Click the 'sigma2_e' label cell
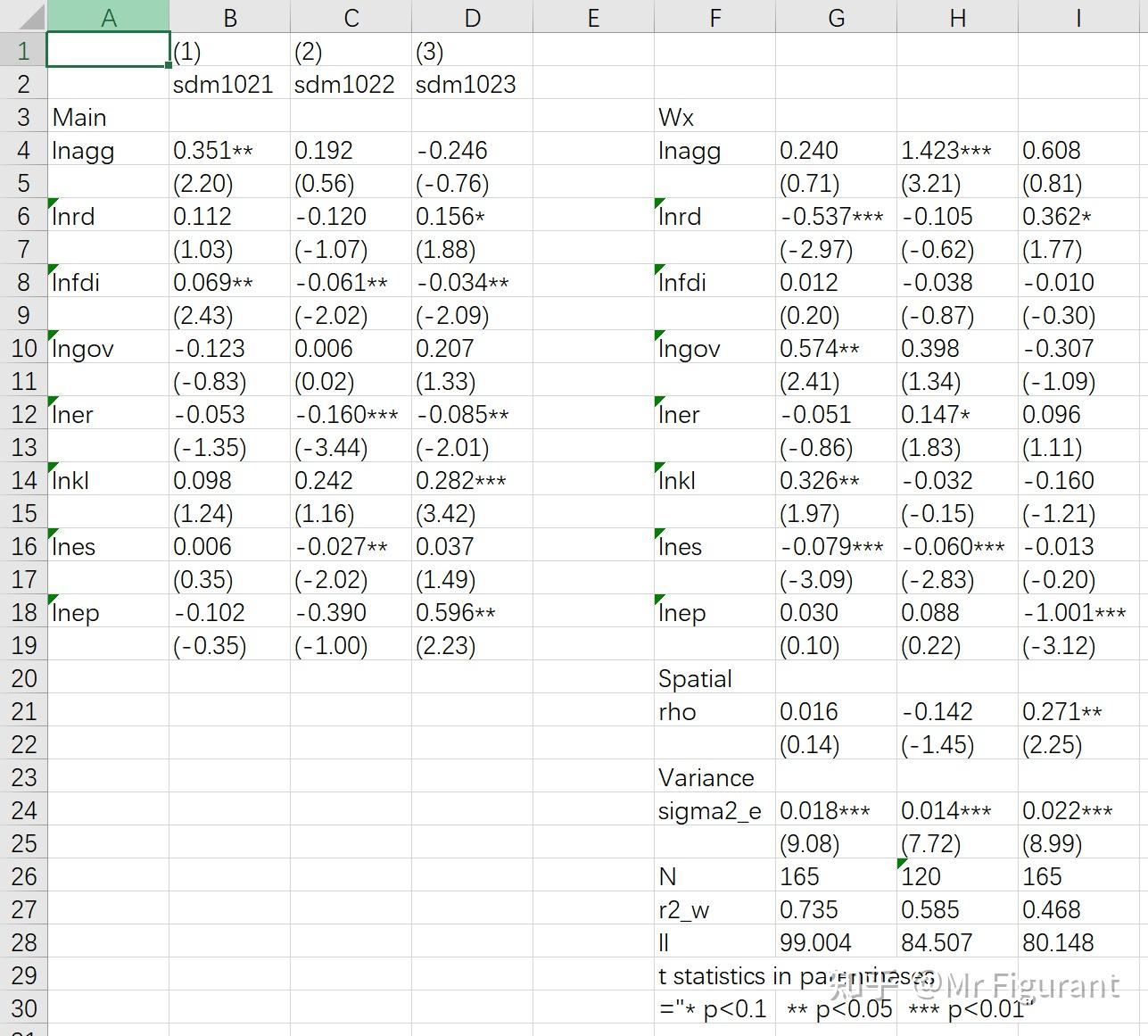Viewport: 1148px width, 1036px height. [x=714, y=809]
